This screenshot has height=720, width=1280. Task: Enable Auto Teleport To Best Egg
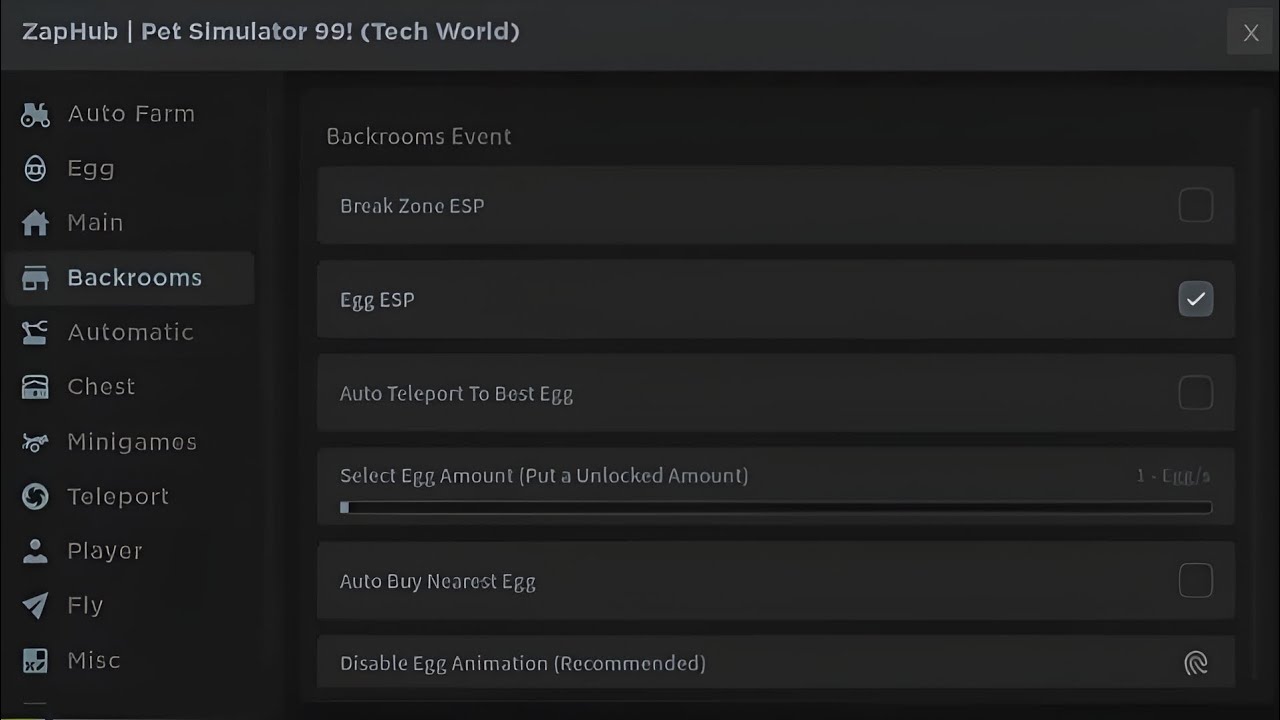[x=1195, y=393]
